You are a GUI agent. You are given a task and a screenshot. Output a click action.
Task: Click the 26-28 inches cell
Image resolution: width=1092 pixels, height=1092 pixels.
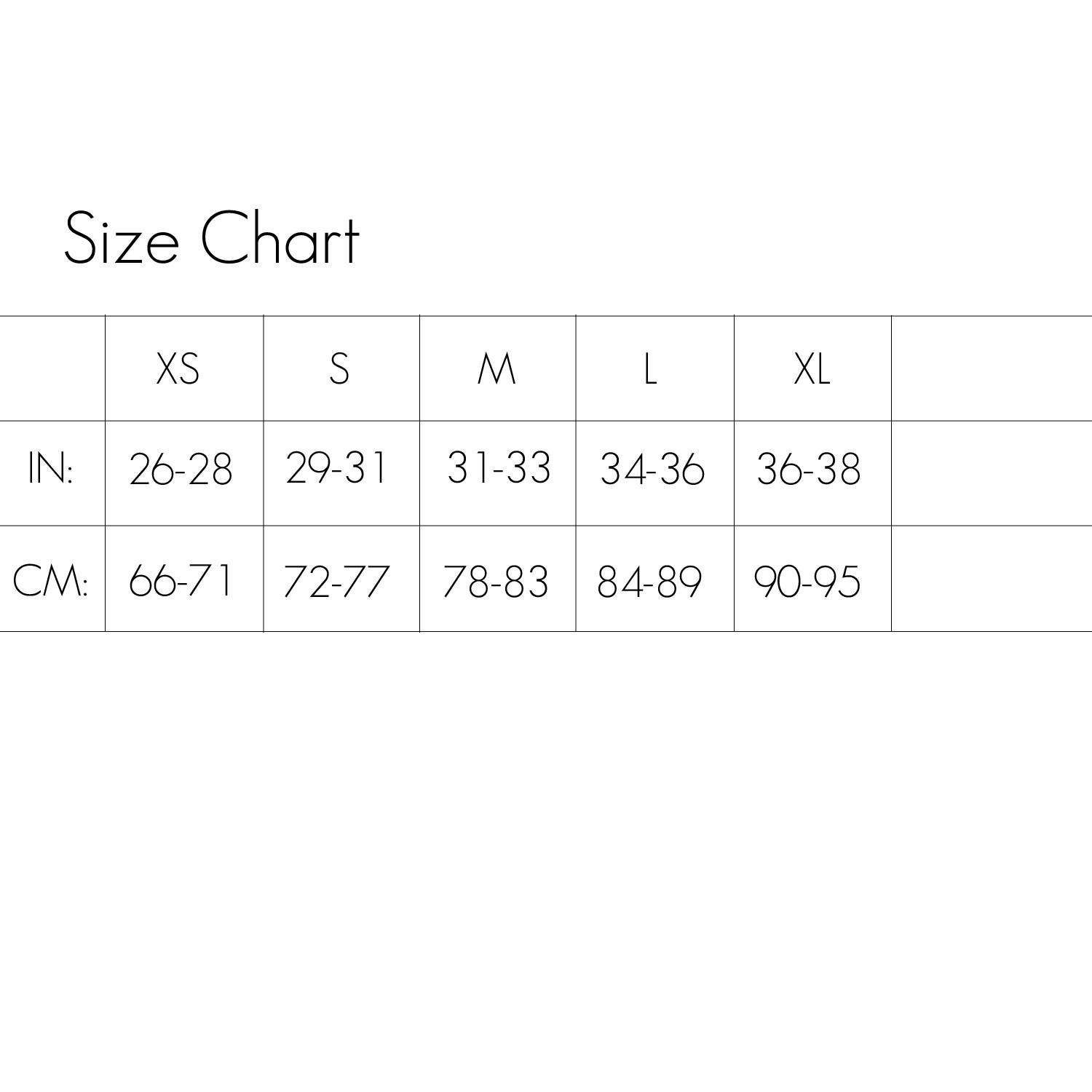181,468
